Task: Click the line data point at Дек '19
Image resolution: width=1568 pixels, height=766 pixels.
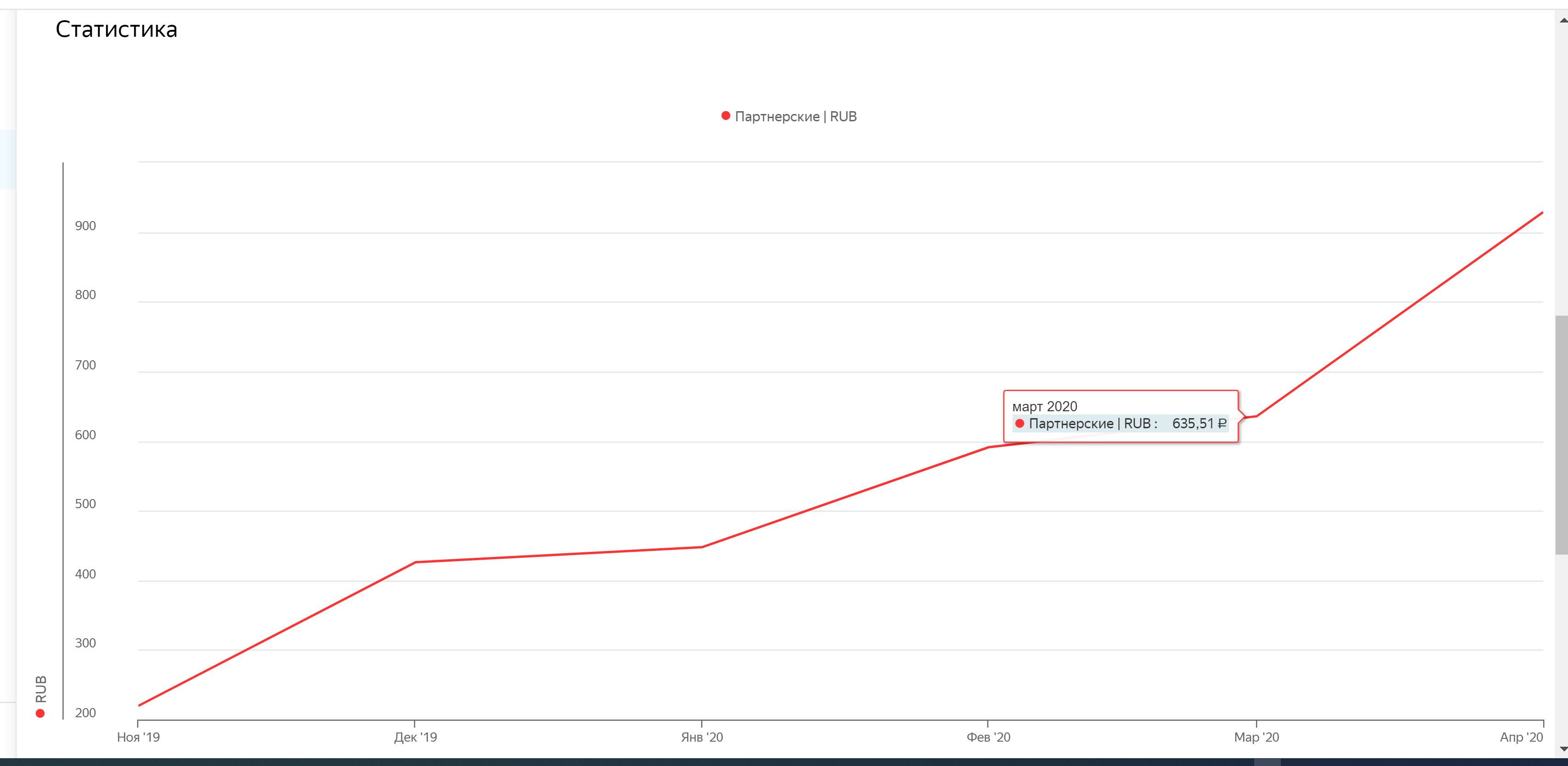Action: 415,562
